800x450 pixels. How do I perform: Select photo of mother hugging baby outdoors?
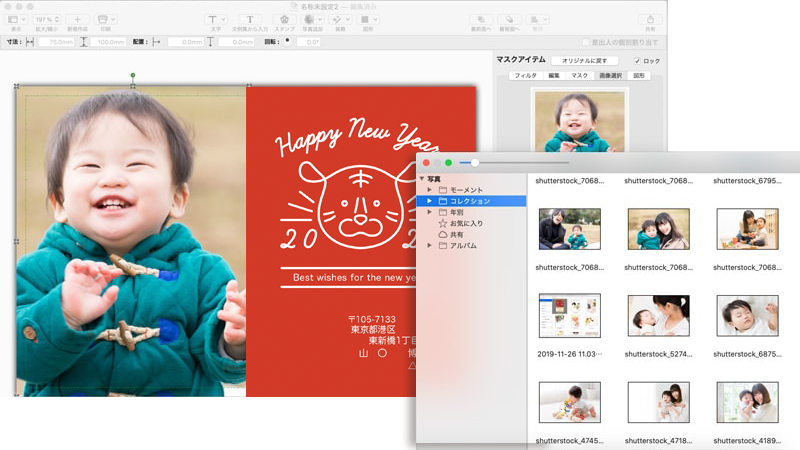[x=658, y=229]
